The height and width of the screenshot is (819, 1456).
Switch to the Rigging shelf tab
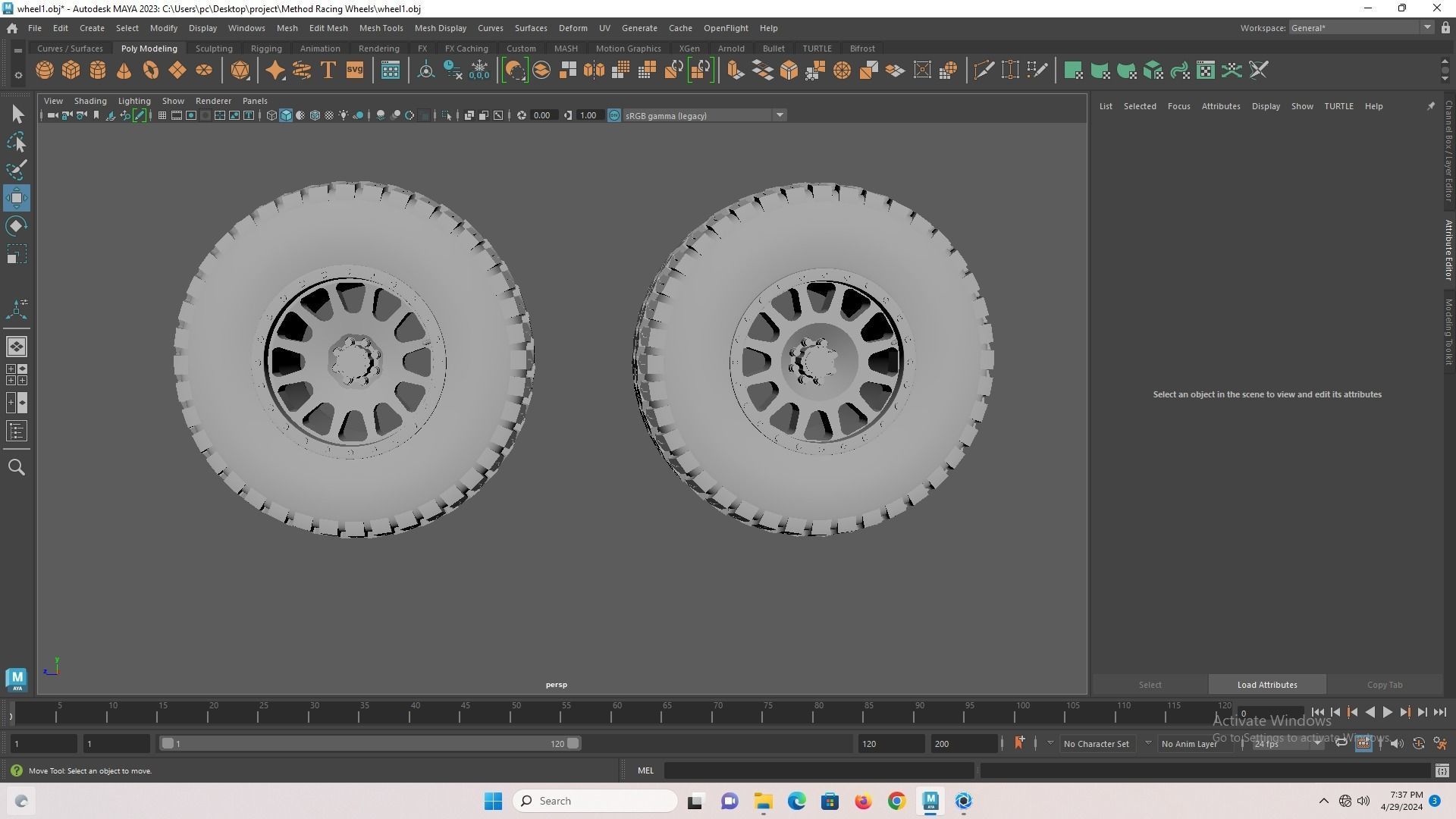point(266,49)
